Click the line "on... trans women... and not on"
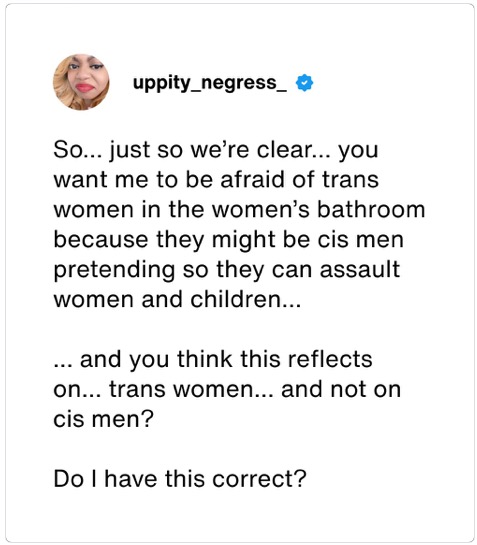 (x=227, y=389)
